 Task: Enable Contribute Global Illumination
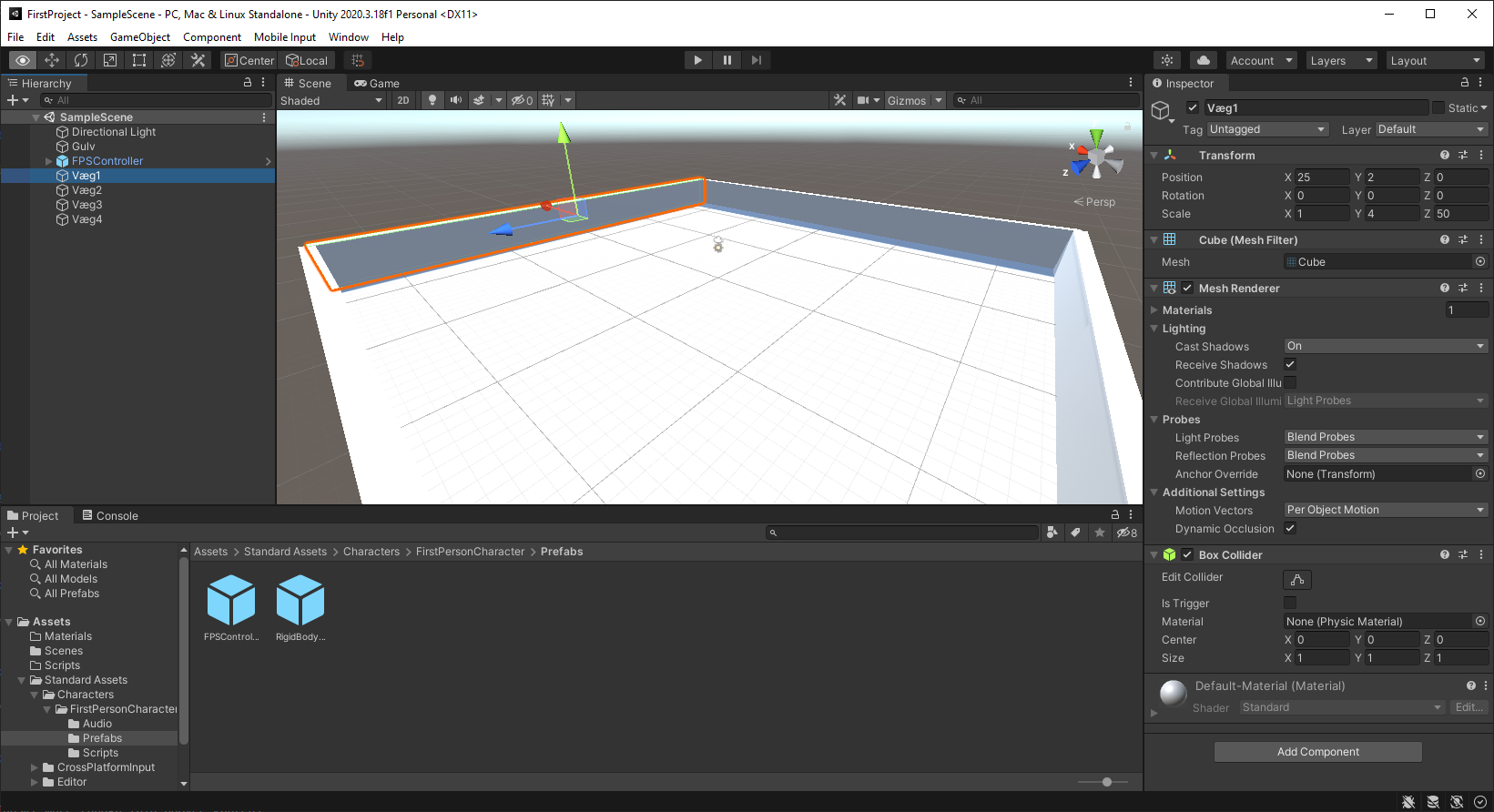(1290, 382)
